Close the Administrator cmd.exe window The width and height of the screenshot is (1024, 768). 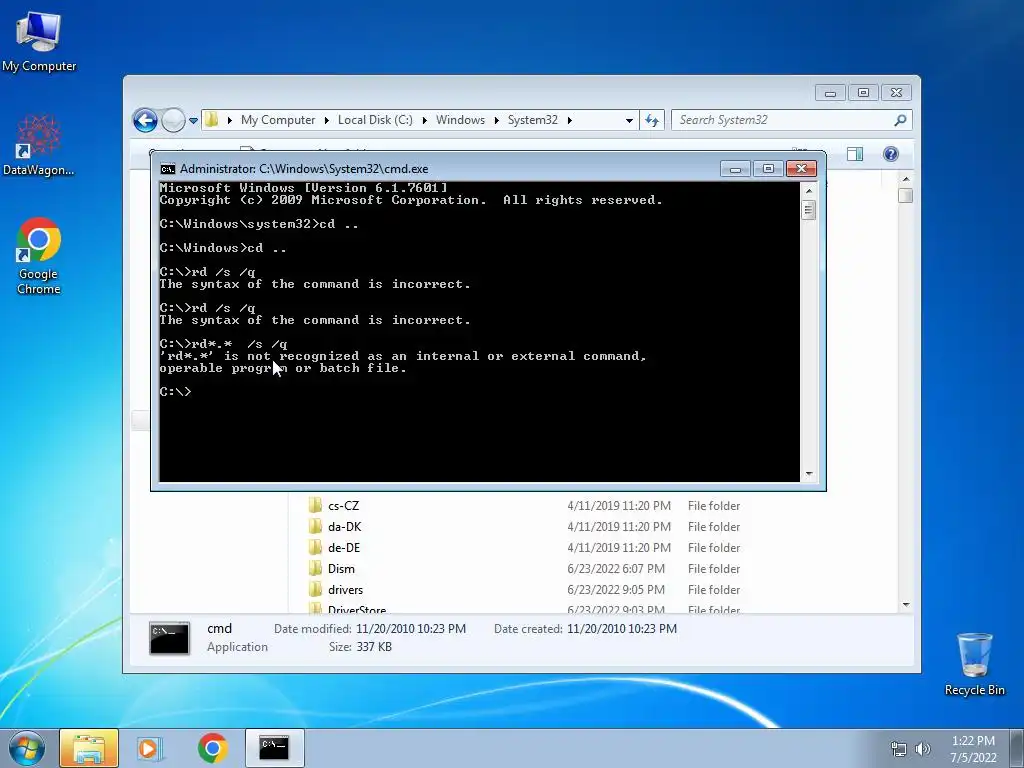(x=801, y=169)
